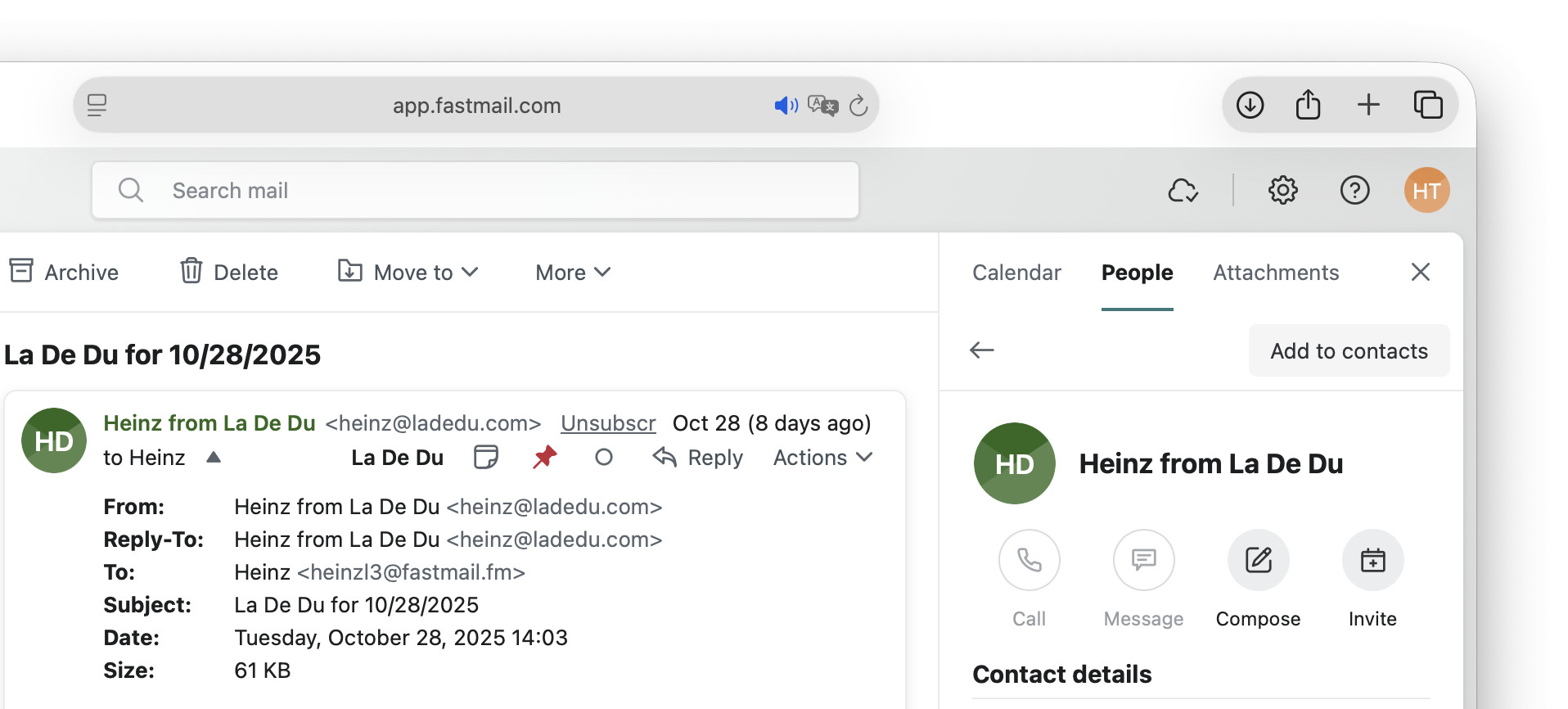The height and width of the screenshot is (709, 1568).
Task: Click the Contact details heading
Action: (x=1061, y=674)
